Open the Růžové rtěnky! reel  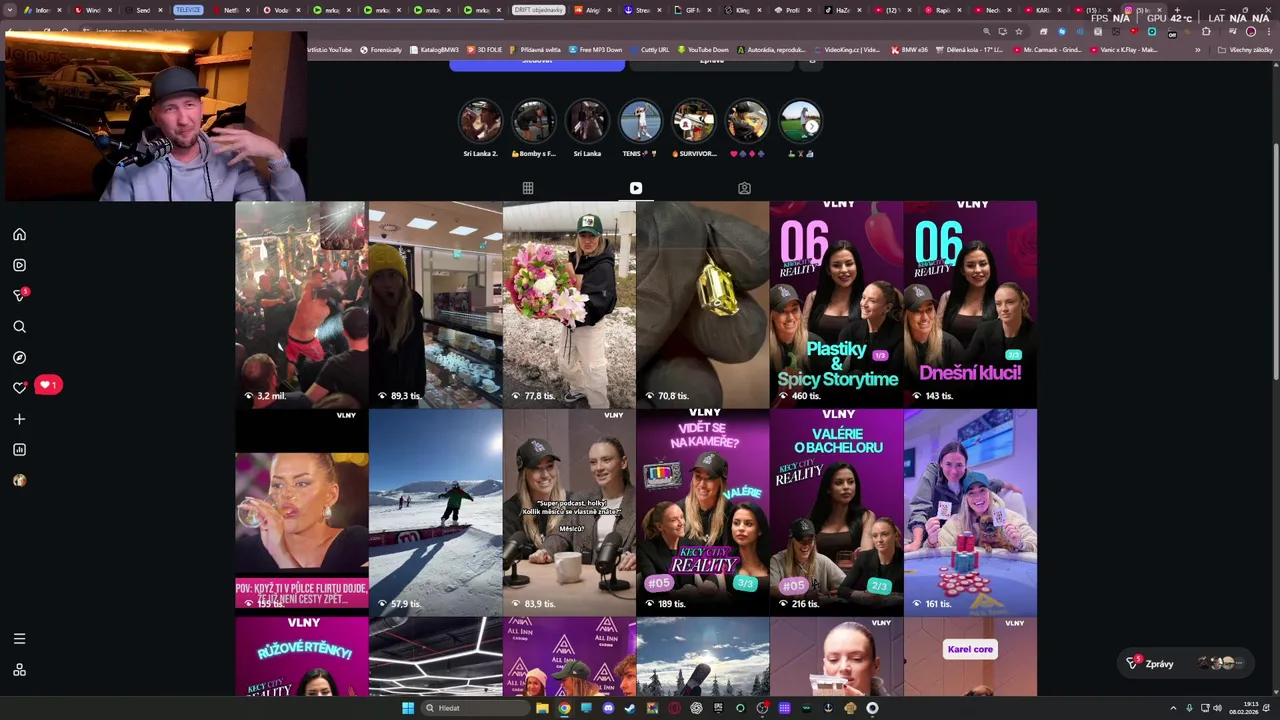pyautogui.click(x=301, y=657)
